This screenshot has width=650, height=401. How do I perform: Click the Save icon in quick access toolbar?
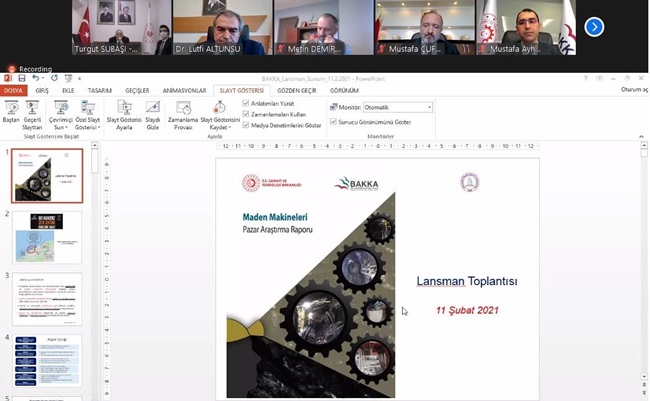(x=23, y=77)
